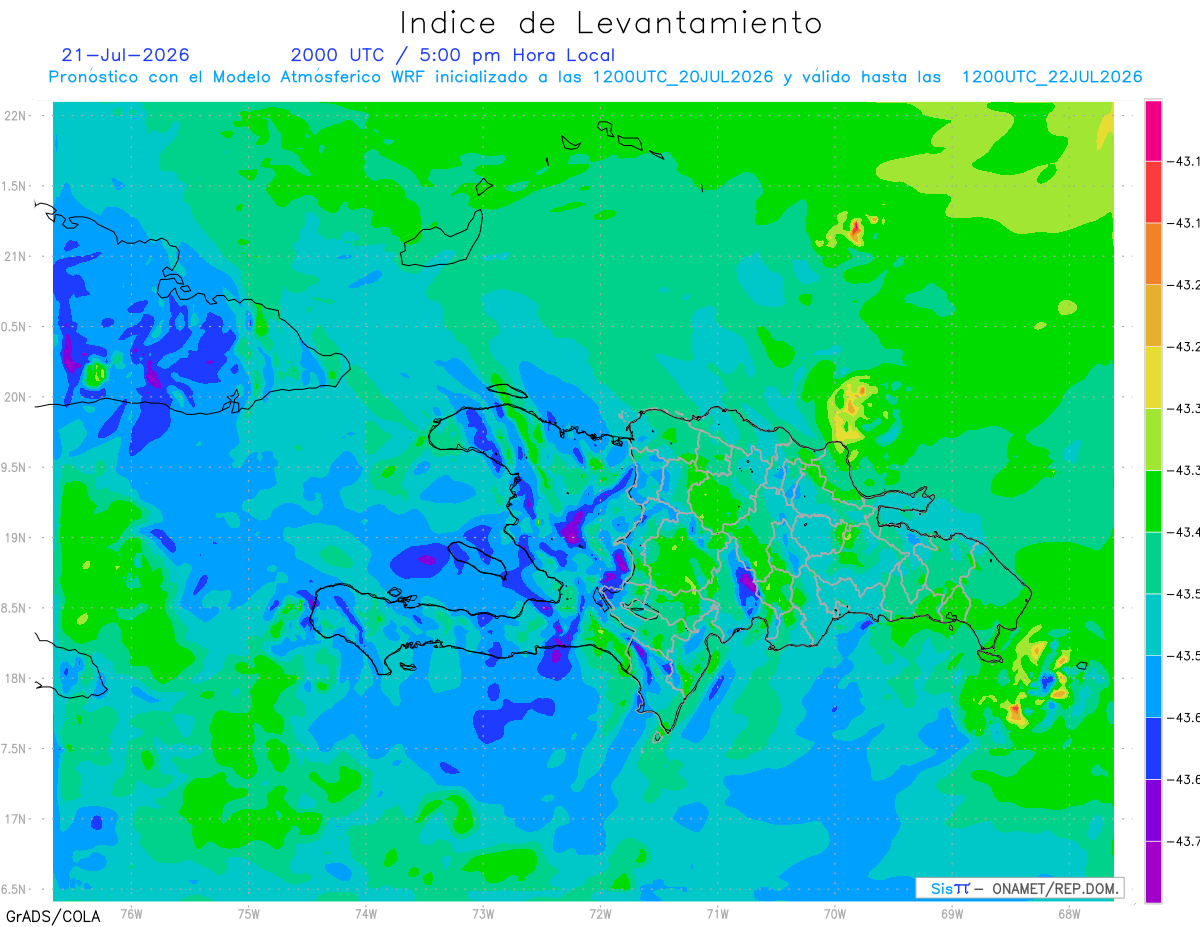Click the '75W' longitude label
The width and height of the screenshot is (1200, 927).
tap(249, 914)
